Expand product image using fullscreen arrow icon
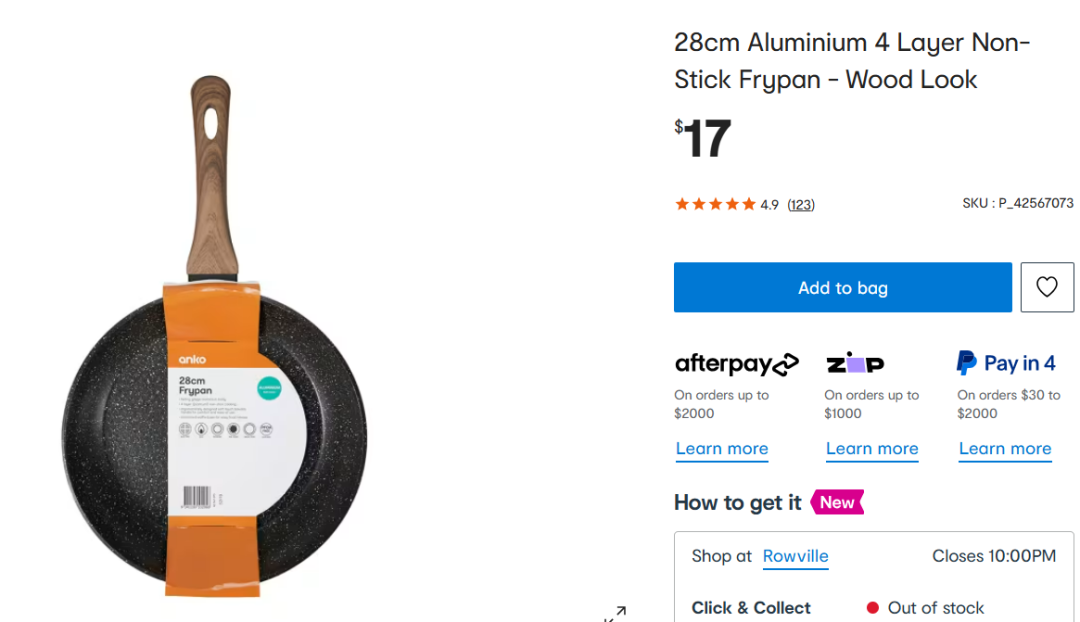This screenshot has height=622, width=1080. (616, 613)
